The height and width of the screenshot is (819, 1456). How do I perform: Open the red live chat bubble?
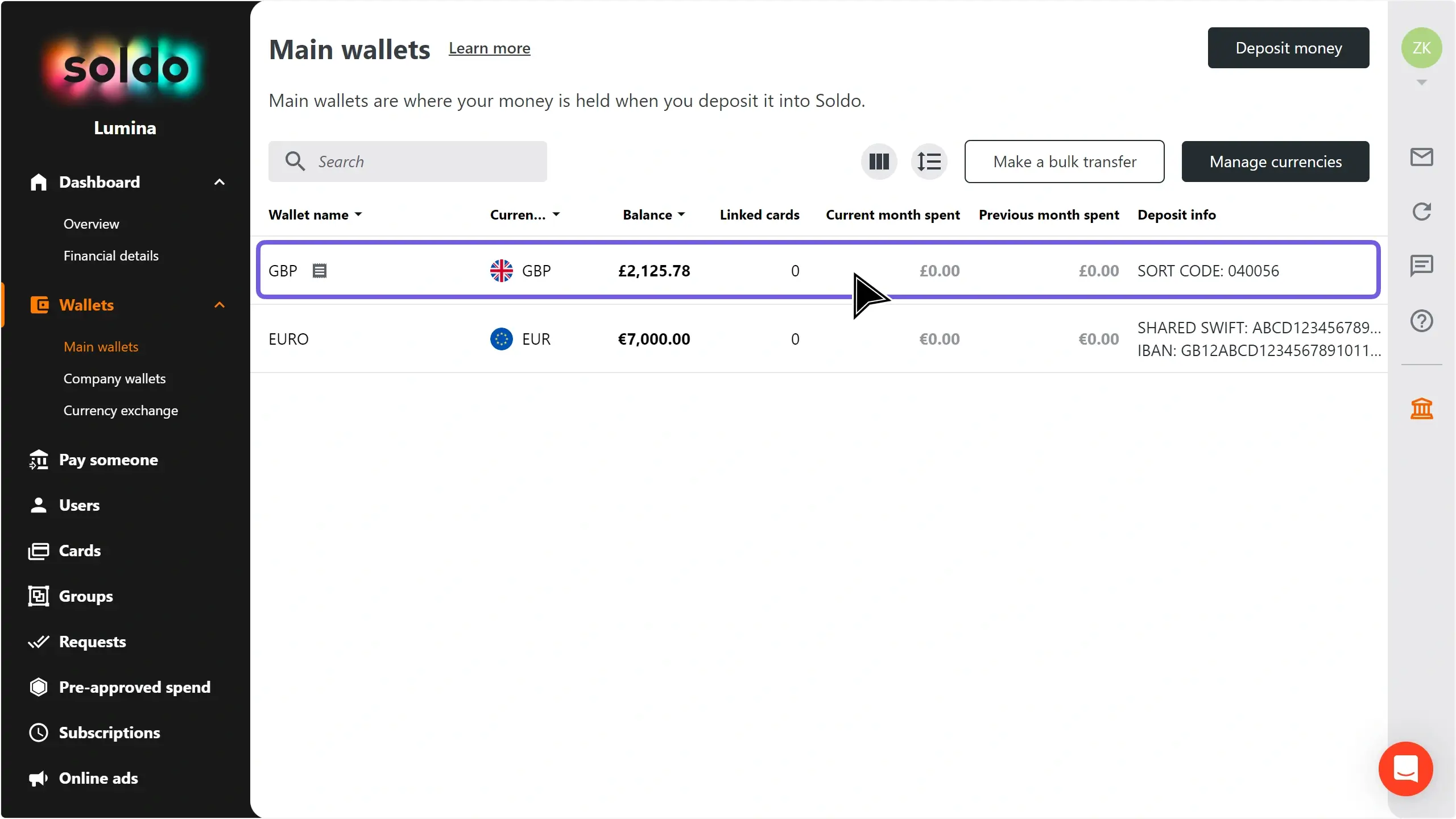(1405, 768)
